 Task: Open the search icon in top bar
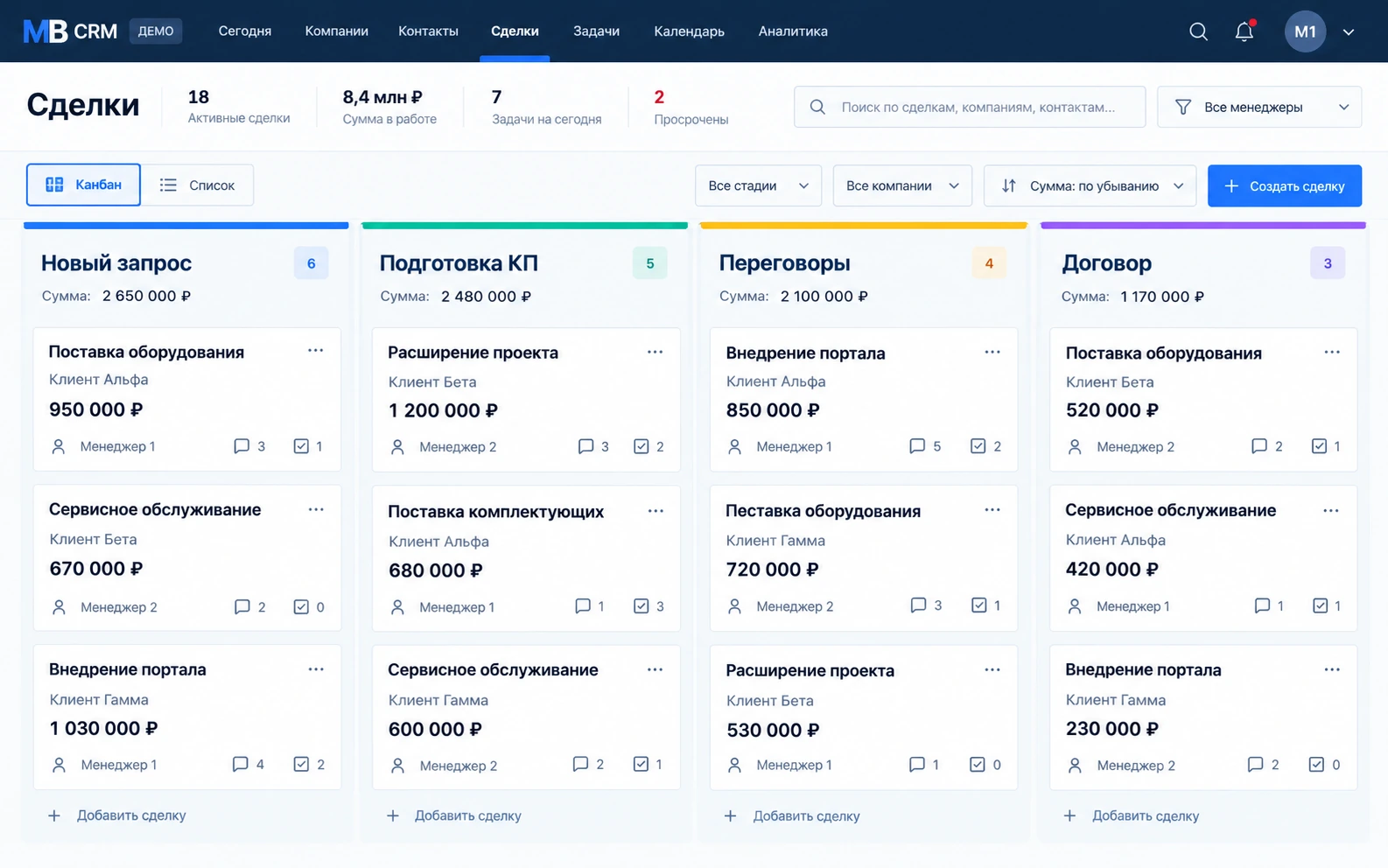coord(1198,31)
